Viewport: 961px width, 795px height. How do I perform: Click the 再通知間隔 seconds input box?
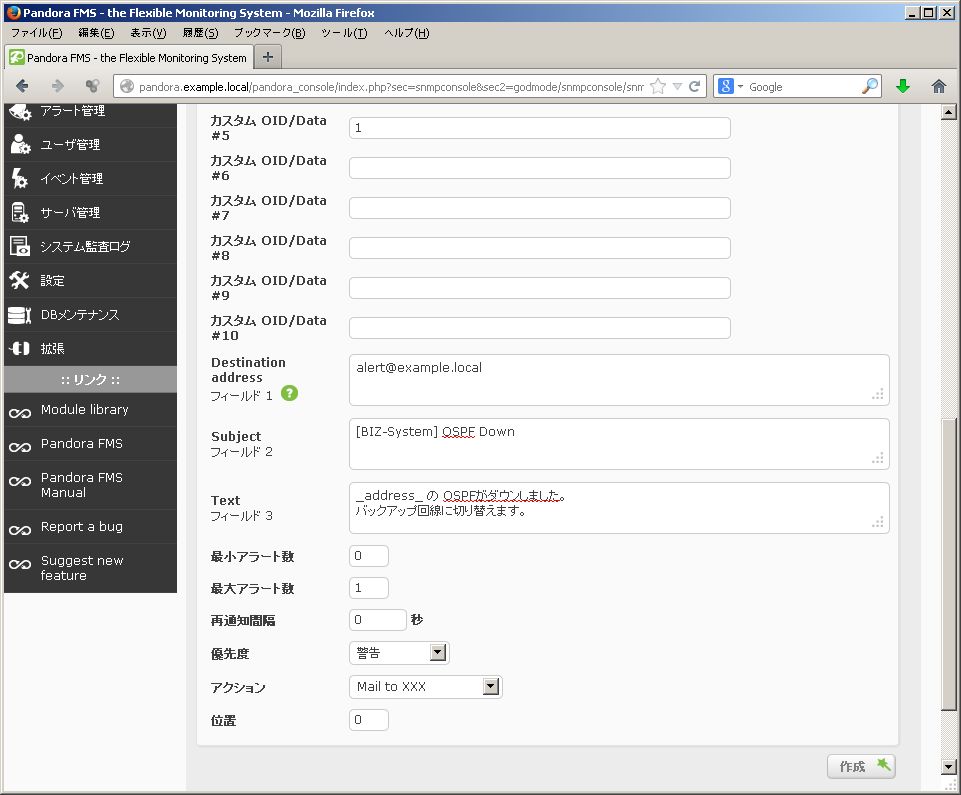coord(378,620)
